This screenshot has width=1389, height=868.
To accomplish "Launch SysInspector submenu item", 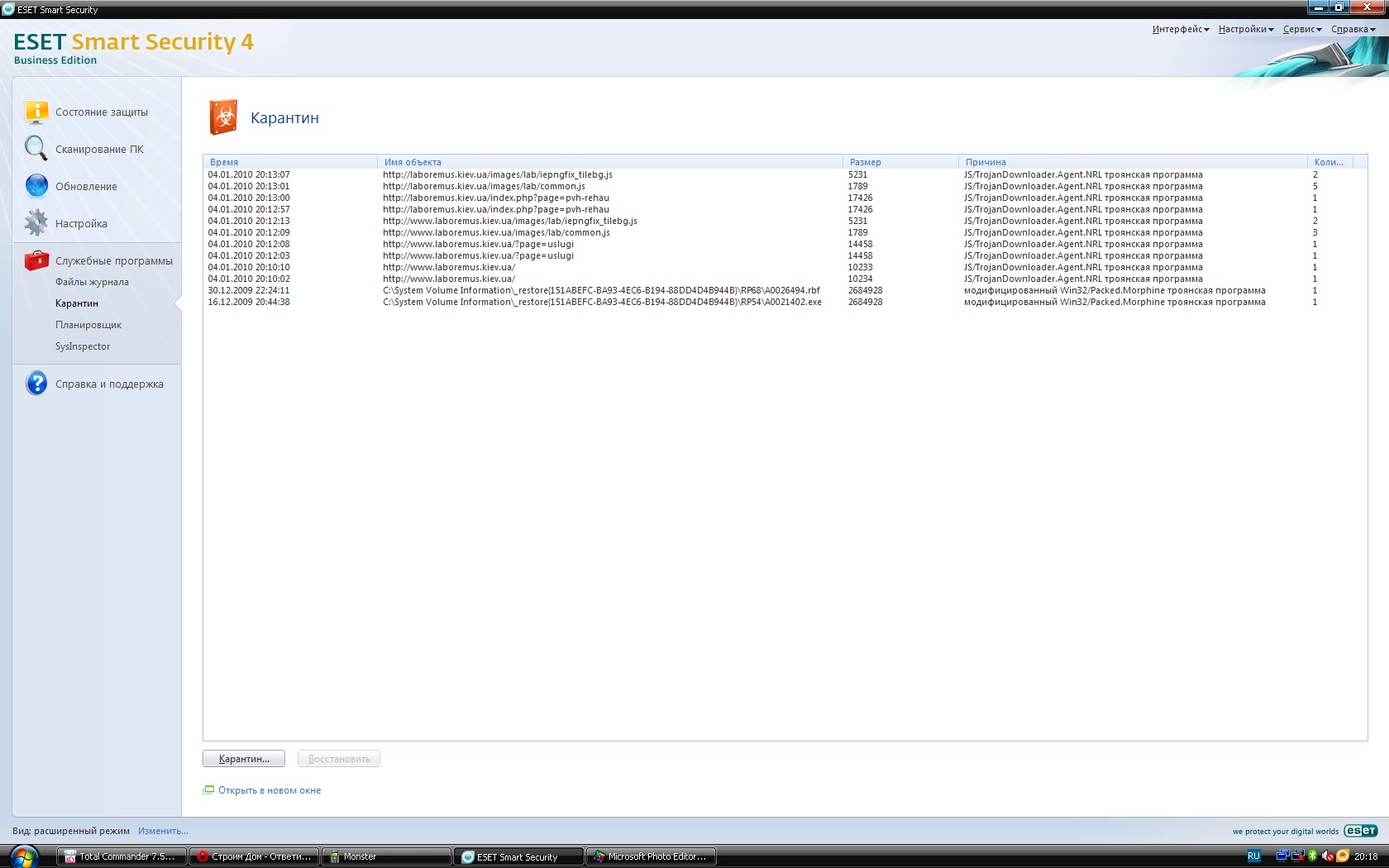I will point(83,346).
